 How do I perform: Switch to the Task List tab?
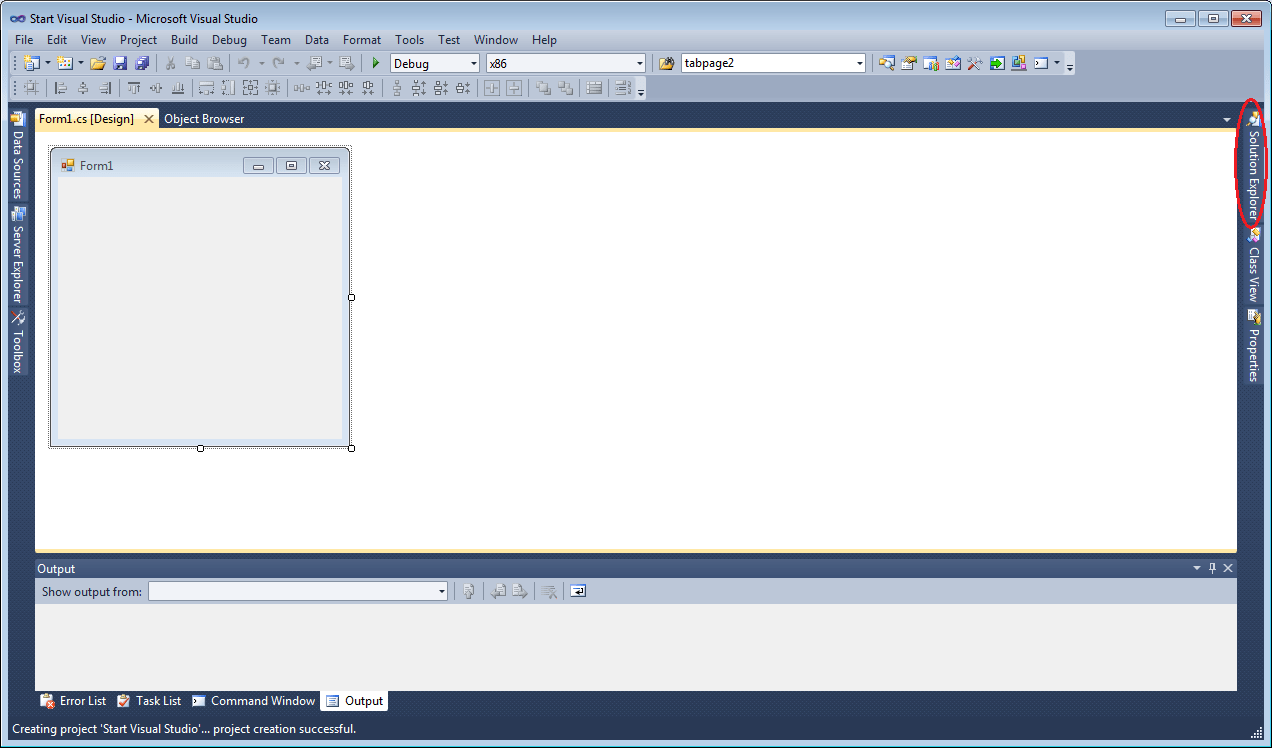pos(149,701)
